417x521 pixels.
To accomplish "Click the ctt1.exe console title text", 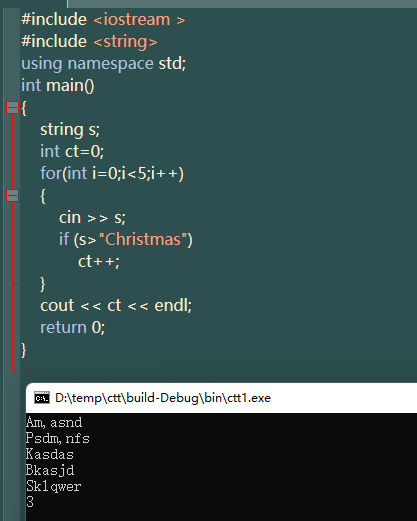I will click(163, 398).
